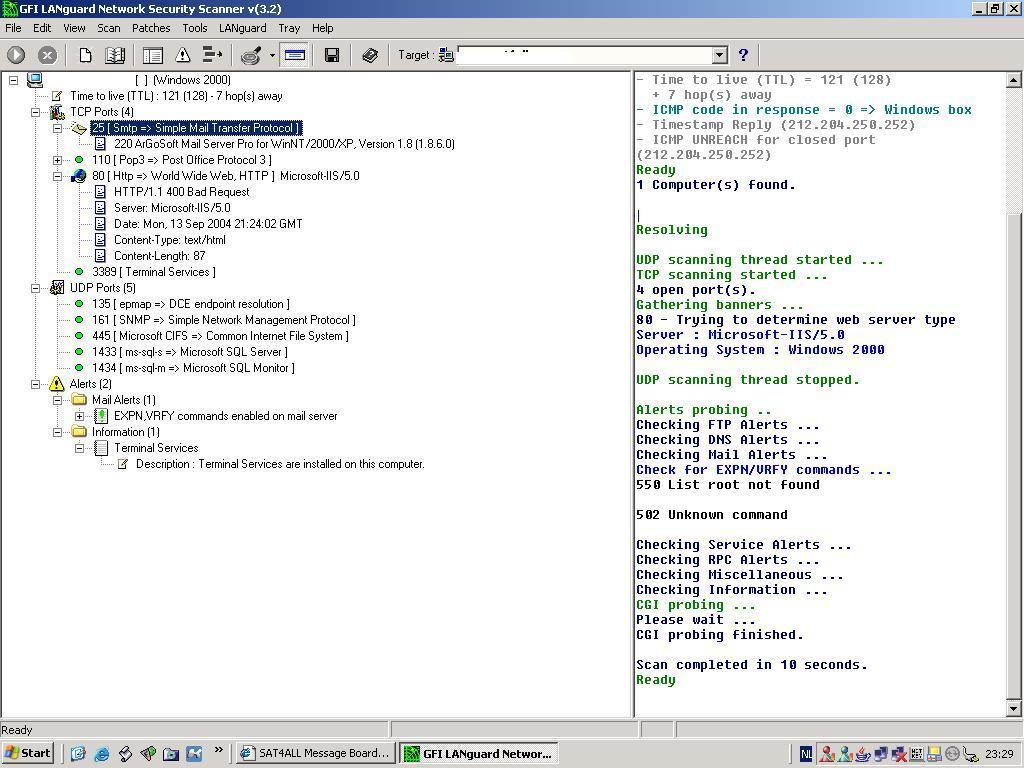
Task: Collapse the UDP Ports (5) node
Action: (35, 288)
